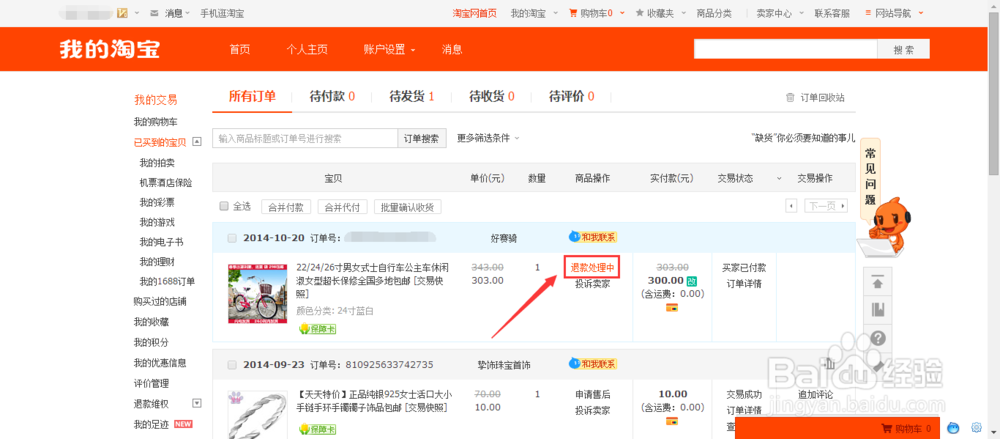Open 首页 in the orange header

[x=240, y=49]
